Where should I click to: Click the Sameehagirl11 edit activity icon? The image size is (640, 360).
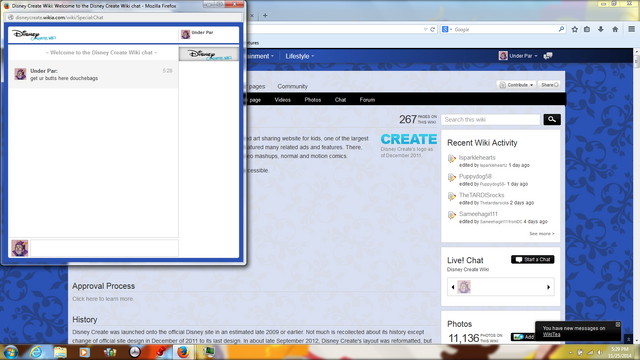(451, 216)
